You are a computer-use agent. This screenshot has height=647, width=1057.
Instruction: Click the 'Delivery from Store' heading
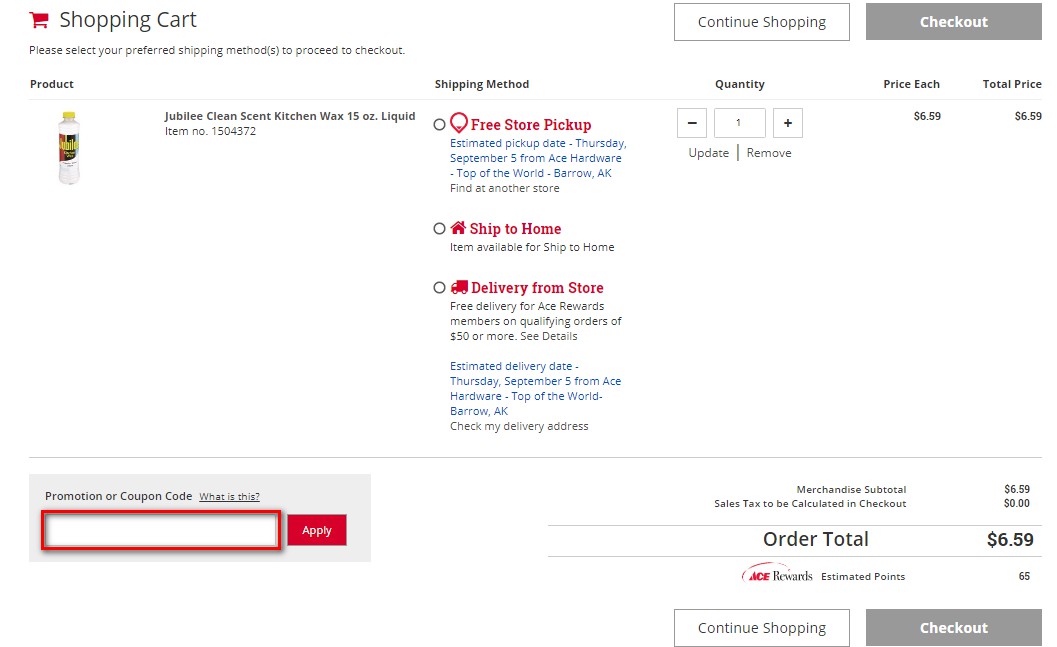537,288
